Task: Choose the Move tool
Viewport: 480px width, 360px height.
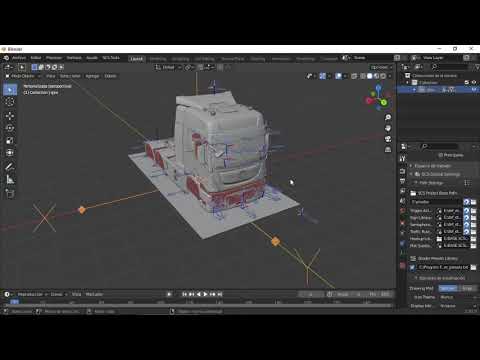Action: [10, 116]
